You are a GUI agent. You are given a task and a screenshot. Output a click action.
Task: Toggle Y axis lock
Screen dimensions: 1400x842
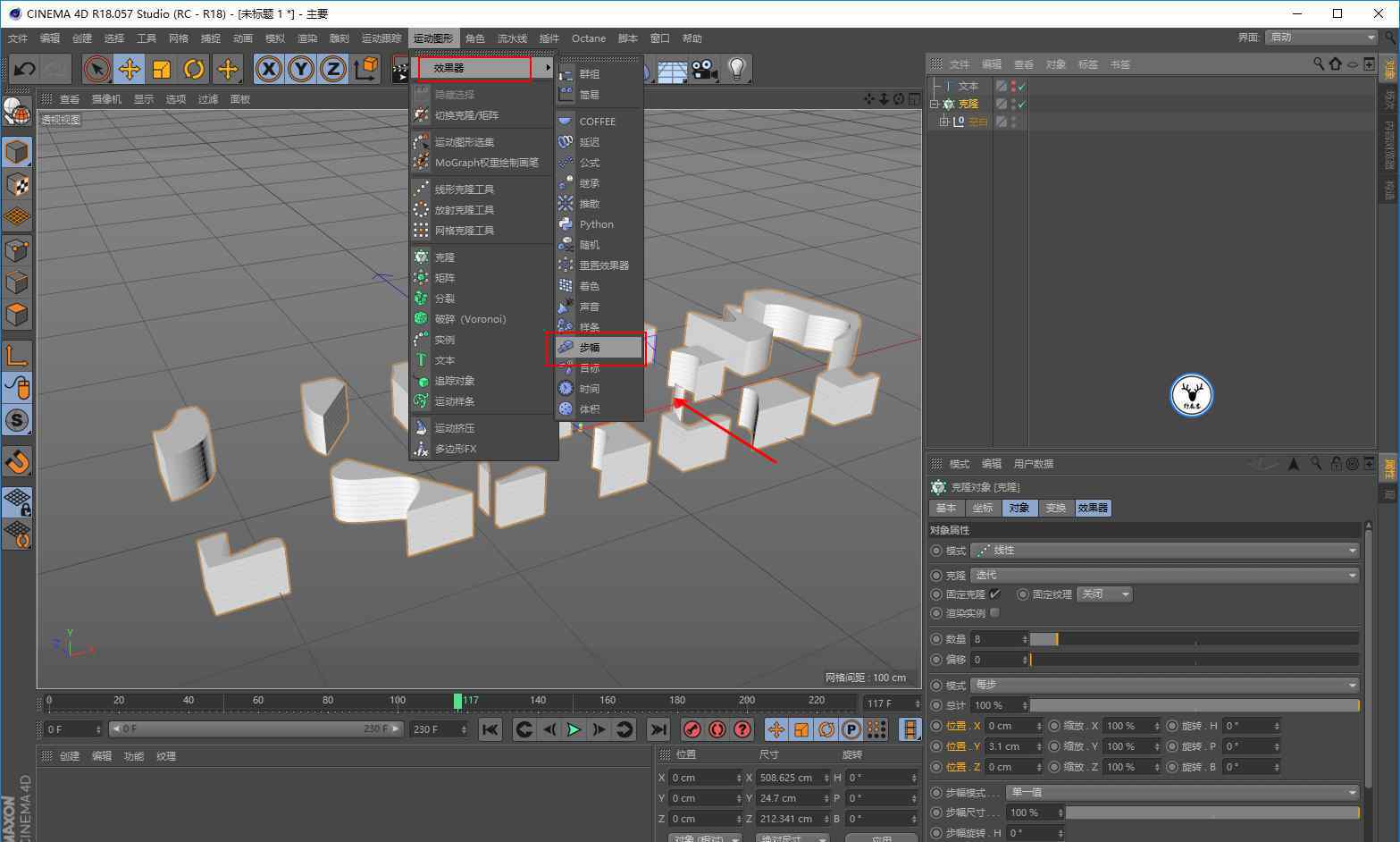coord(301,69)
